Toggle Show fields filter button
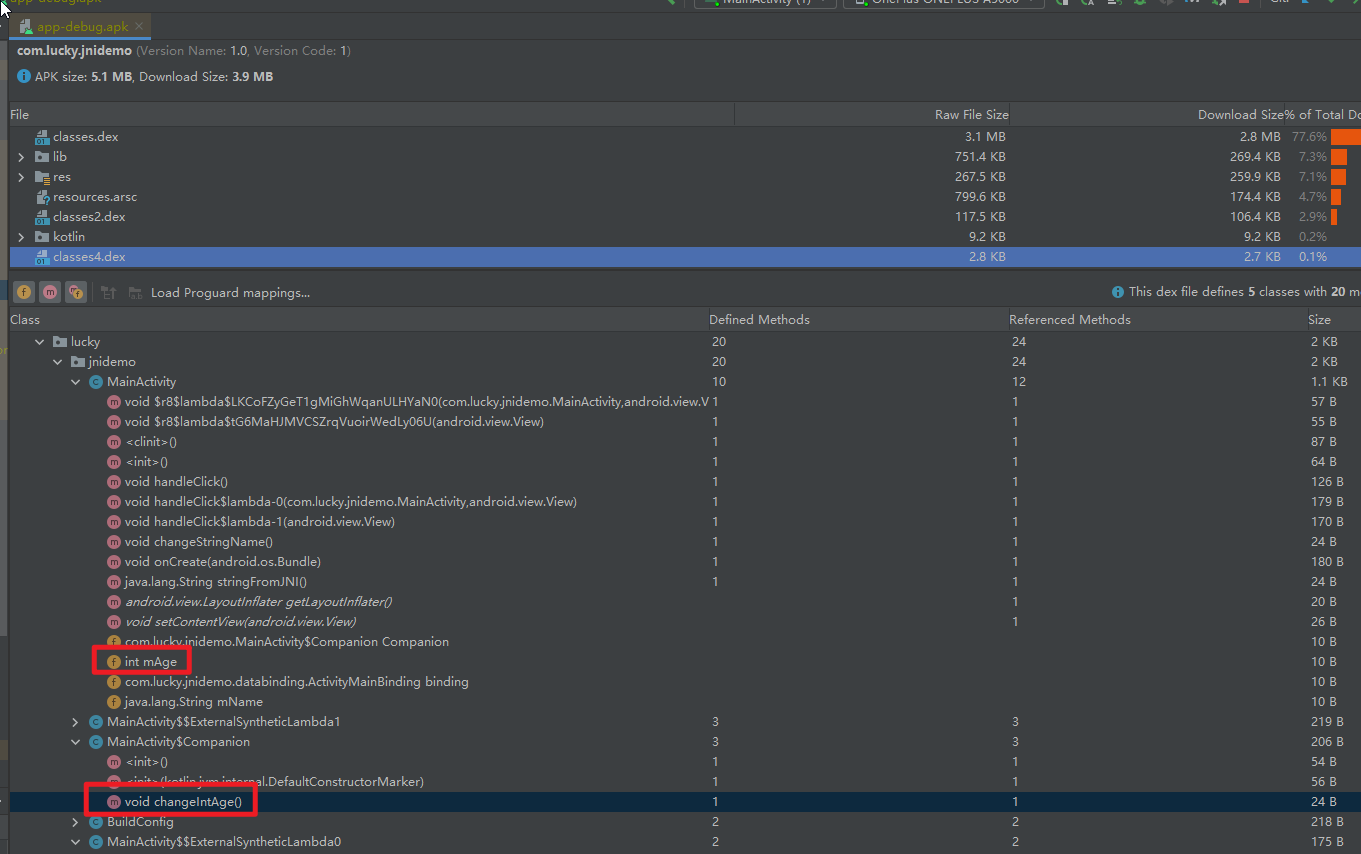 point(24,292)
